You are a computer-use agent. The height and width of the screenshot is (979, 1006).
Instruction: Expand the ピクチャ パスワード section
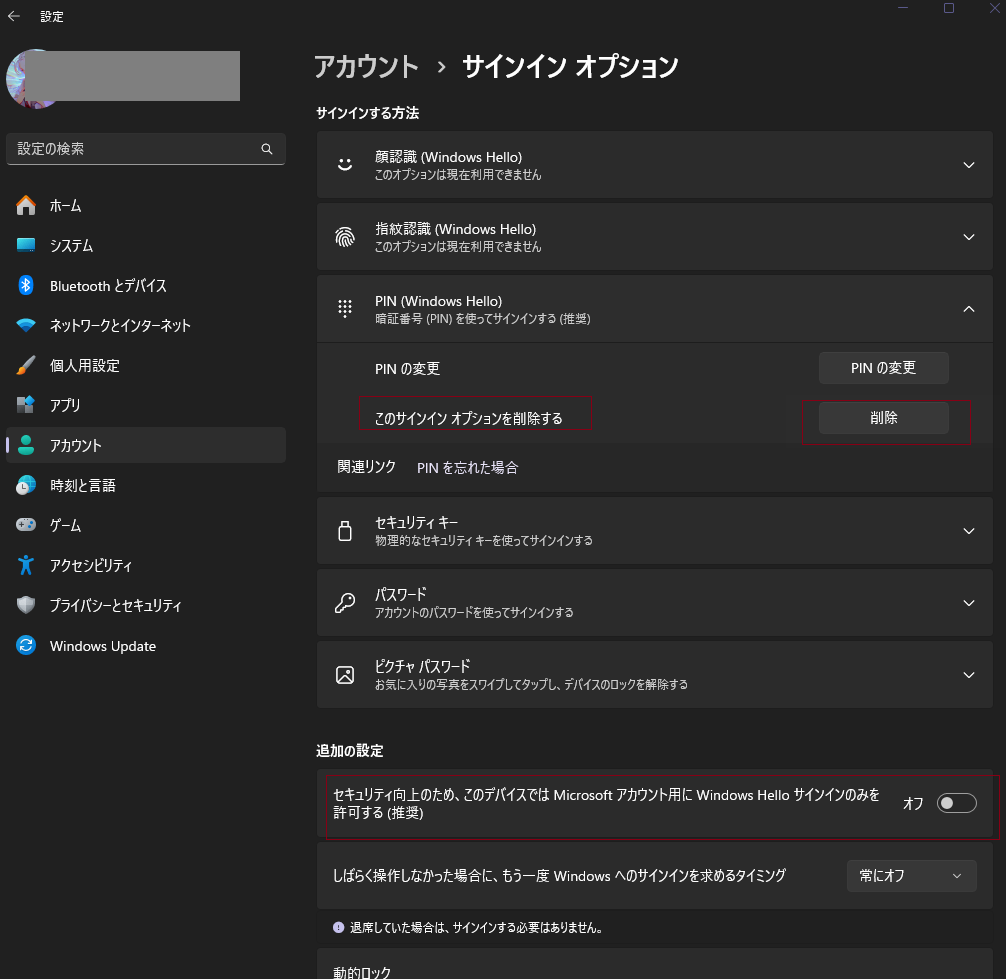pyautogui.click(x=969, y=674)
